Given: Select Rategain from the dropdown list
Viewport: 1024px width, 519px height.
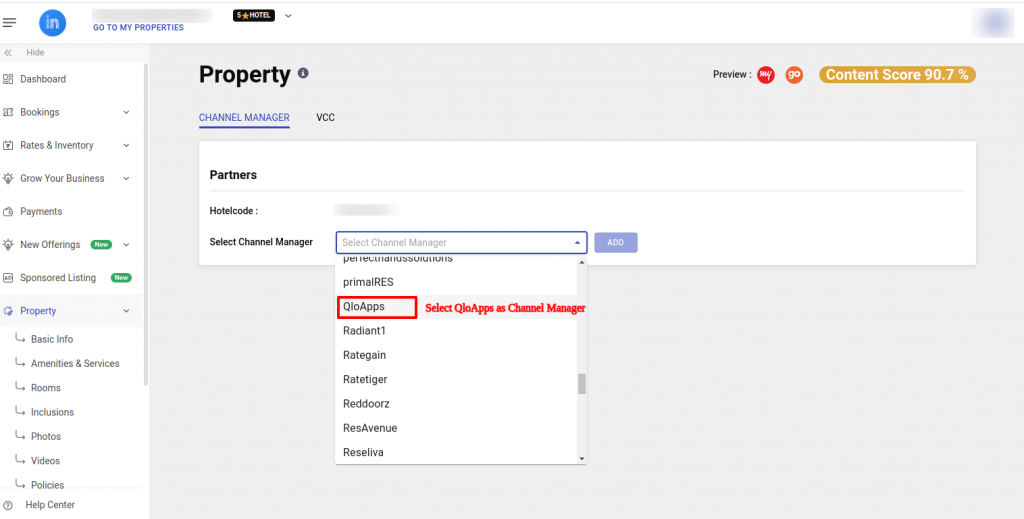Looking at the screenshot, I should tap(456, 355).
